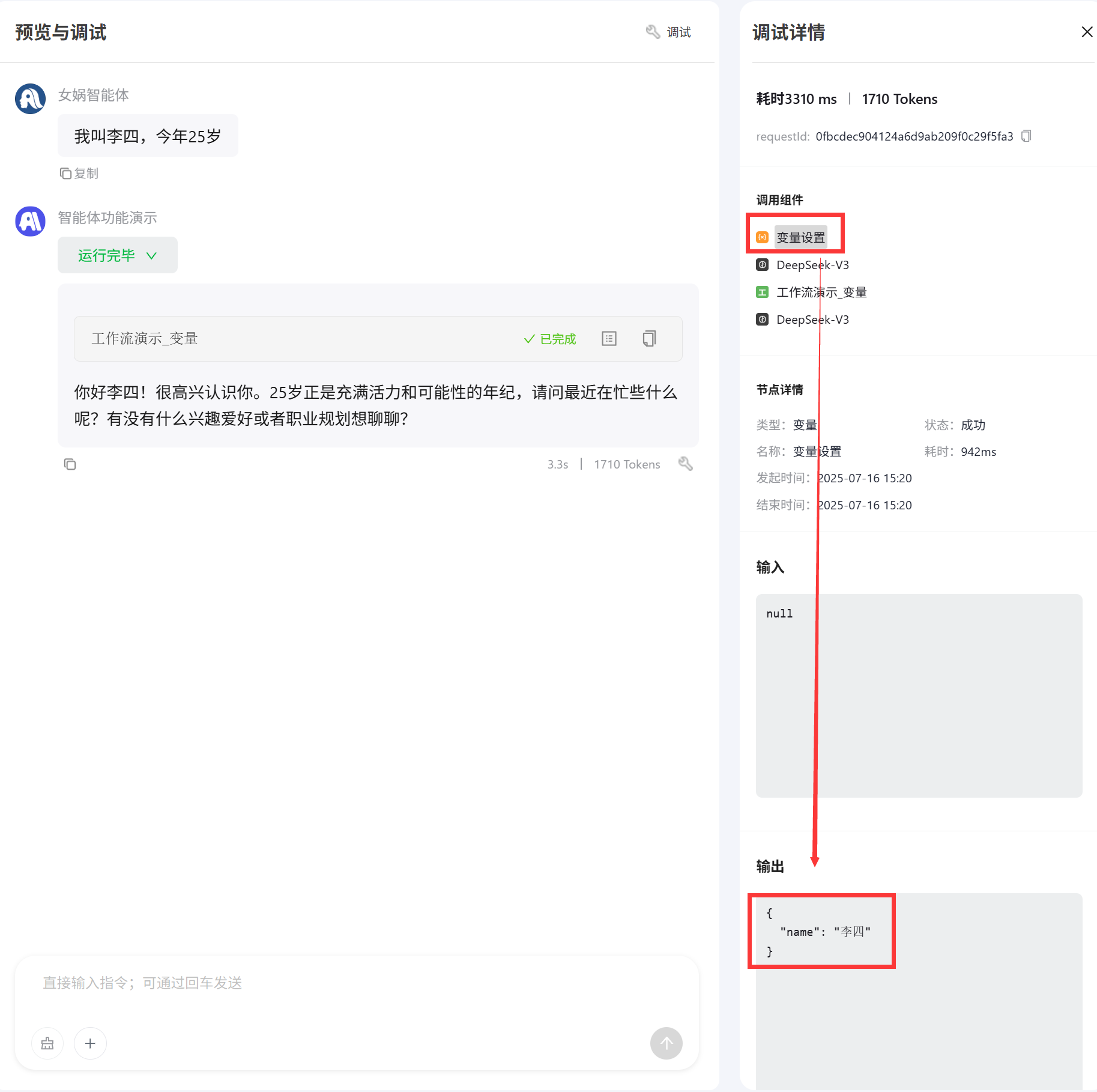Click the 女娲智能体 user avatar
1097x1092 pixels.
coord(30,99)
